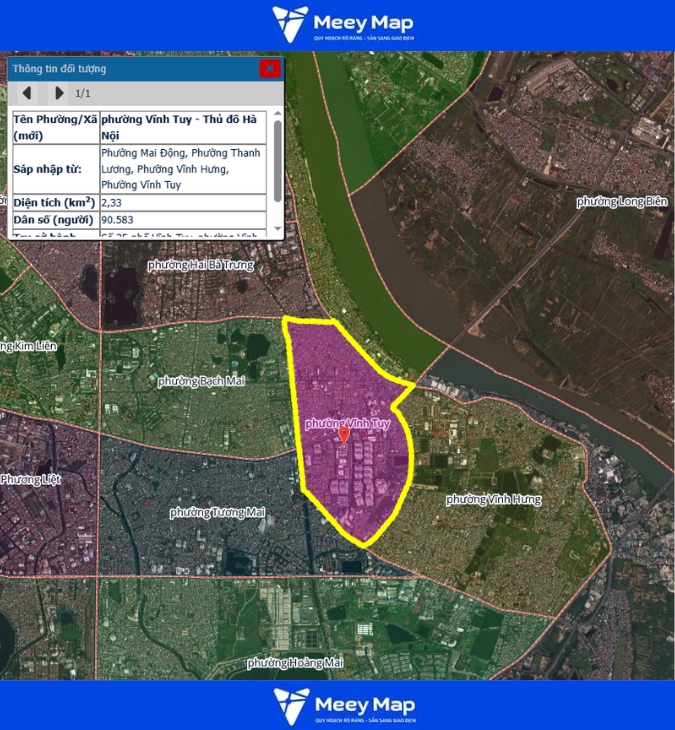Click the Sáp nhập từ row label

pos(54,169)
